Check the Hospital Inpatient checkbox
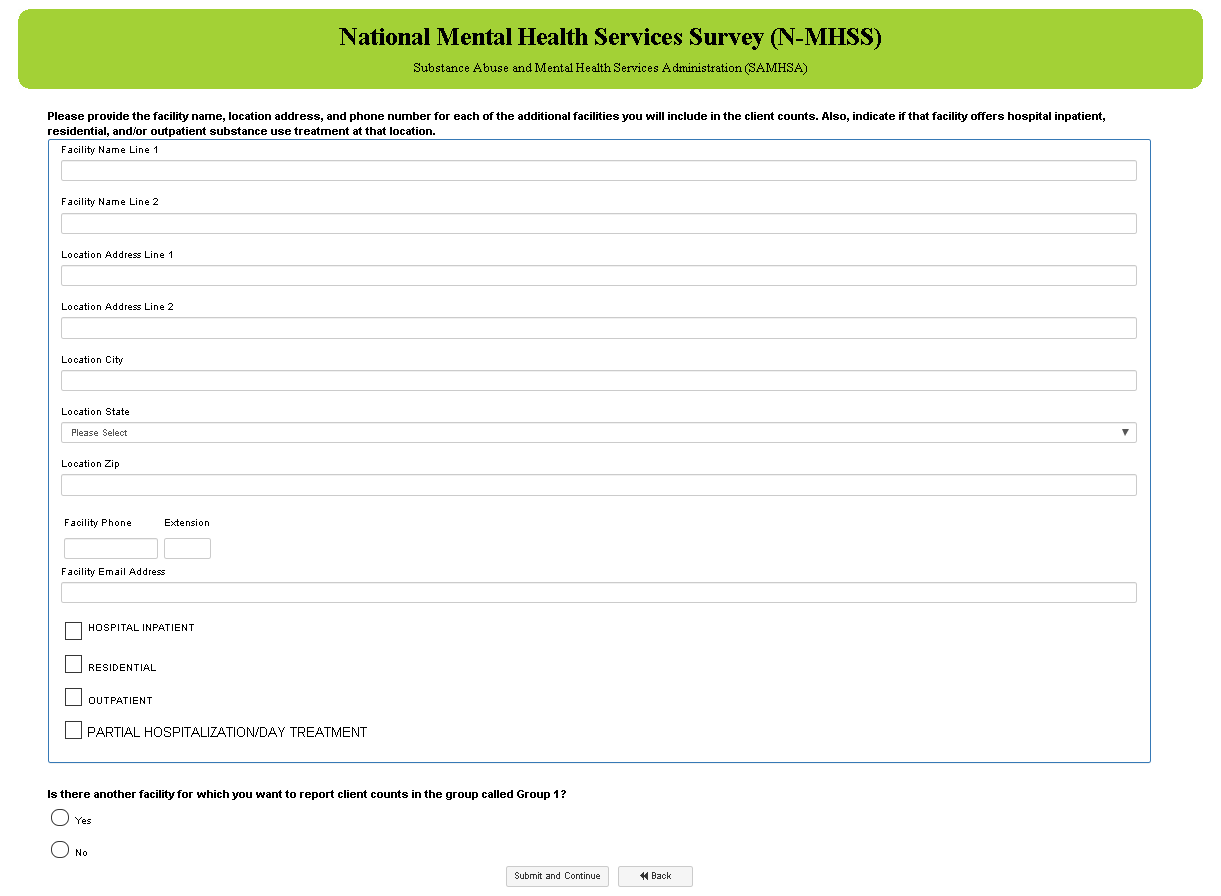This screenshot has height=896, width=1221. click(x=73, y=631)
